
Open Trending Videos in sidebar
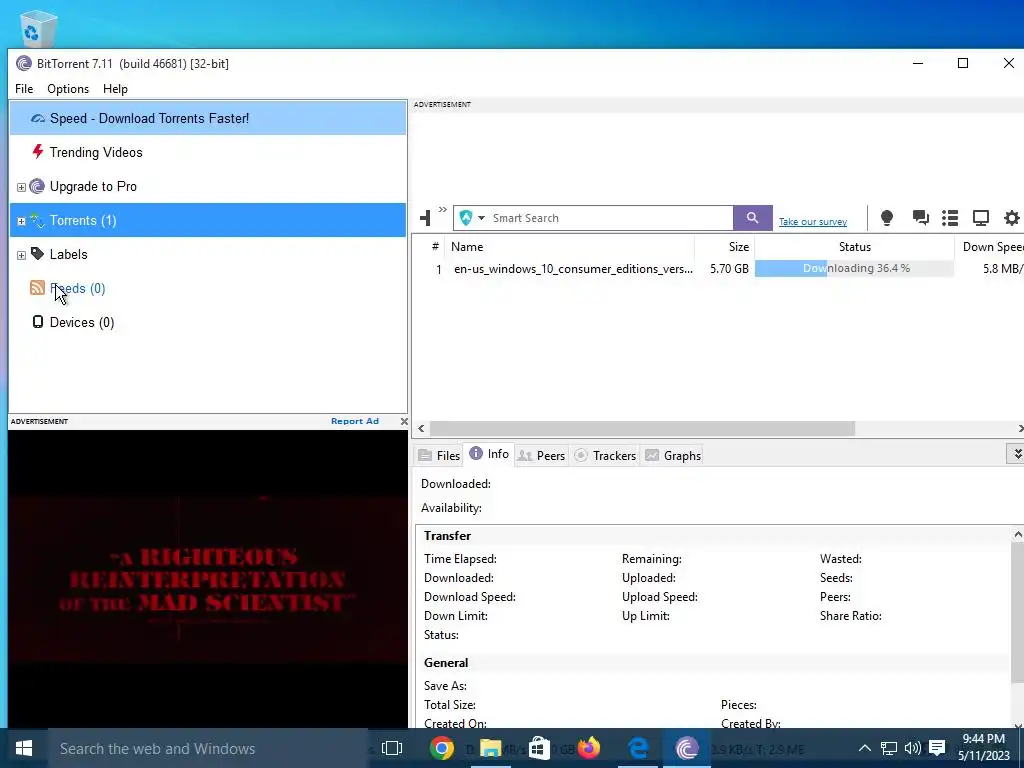tap(96, 152)
